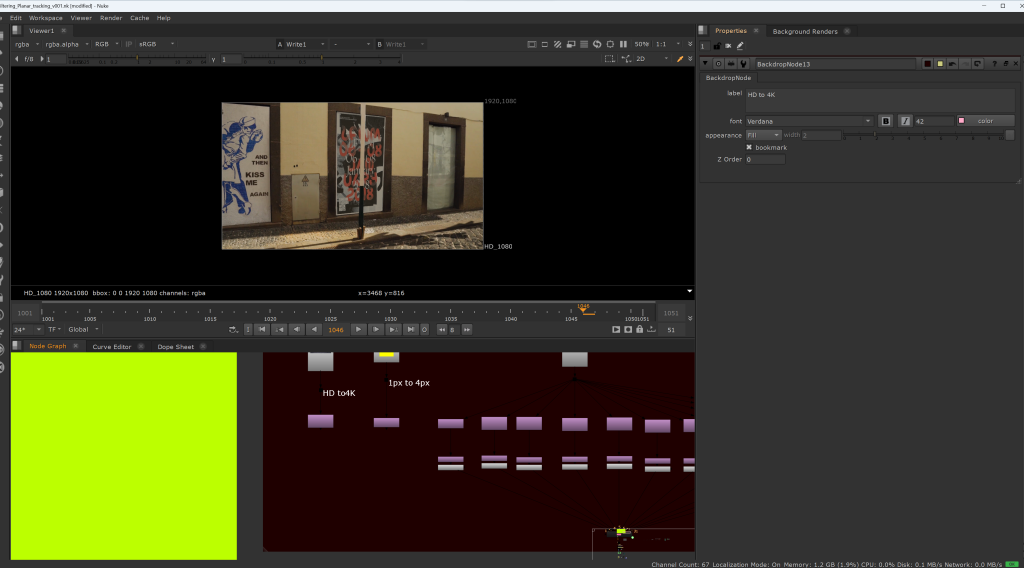The image size is (1024, 568).
Task: Click the viewer refresh icon
Action: [x=597, y=44]
